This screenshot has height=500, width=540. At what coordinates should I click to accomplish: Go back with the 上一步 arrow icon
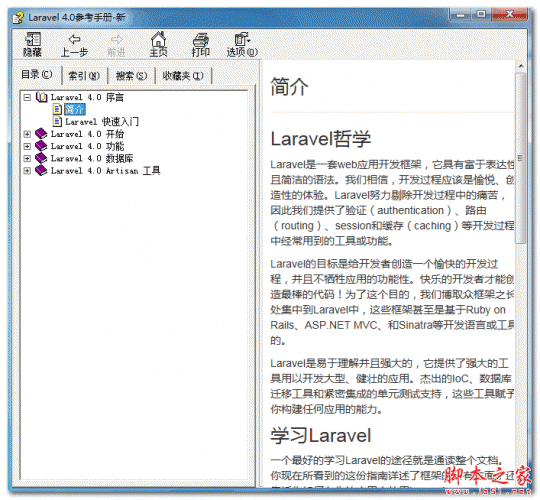(x=75, y=39)
